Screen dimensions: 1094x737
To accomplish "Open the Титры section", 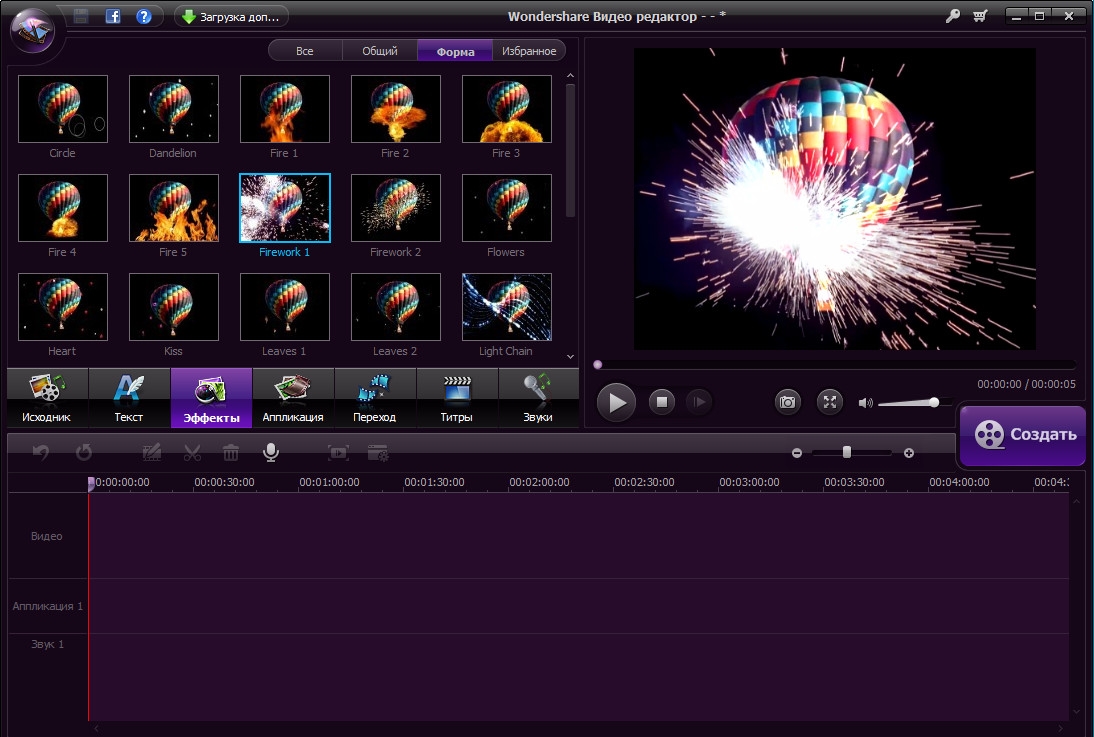I will coord(456,398).
